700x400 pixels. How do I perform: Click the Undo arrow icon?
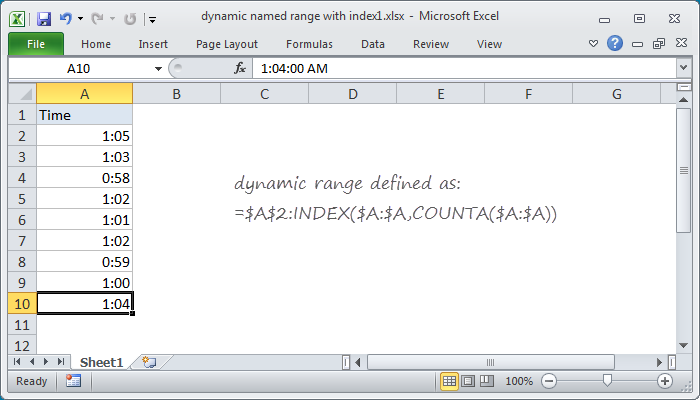[x=66, y=18]
